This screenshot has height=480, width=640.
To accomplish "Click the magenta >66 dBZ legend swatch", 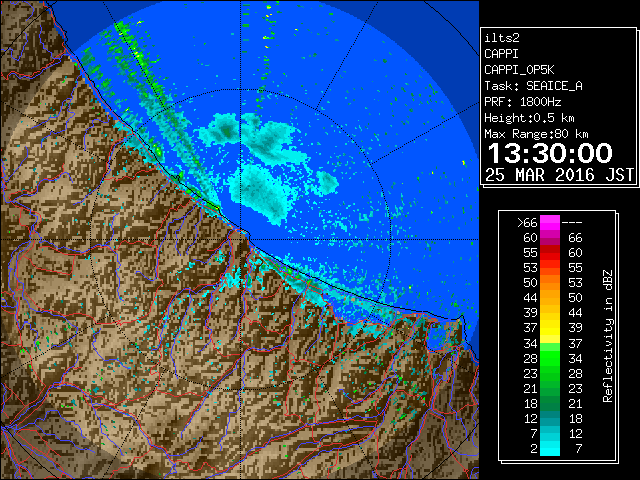I will 550,223.
